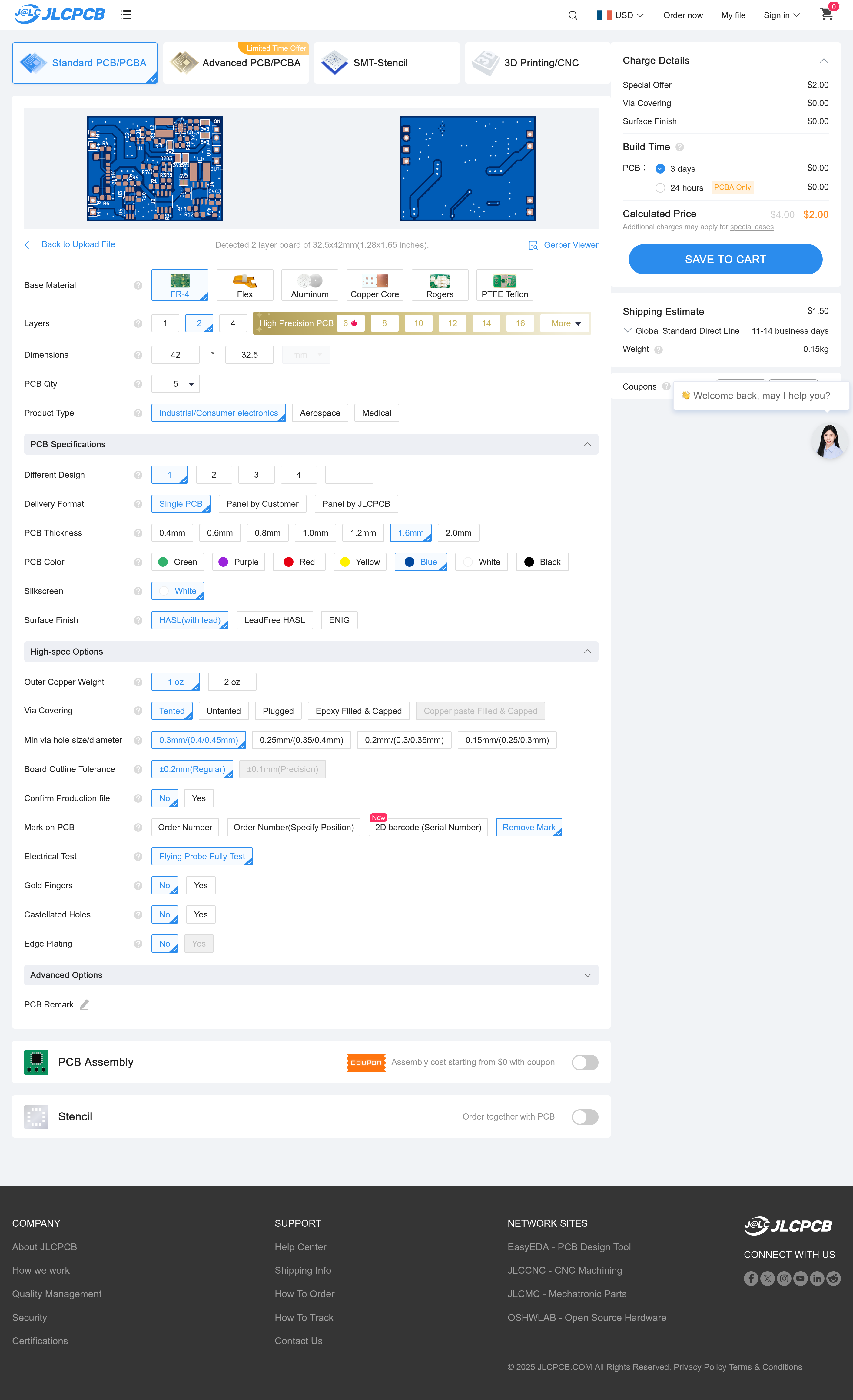Select the 24 hours build time radio

click(x=660, y=188)
